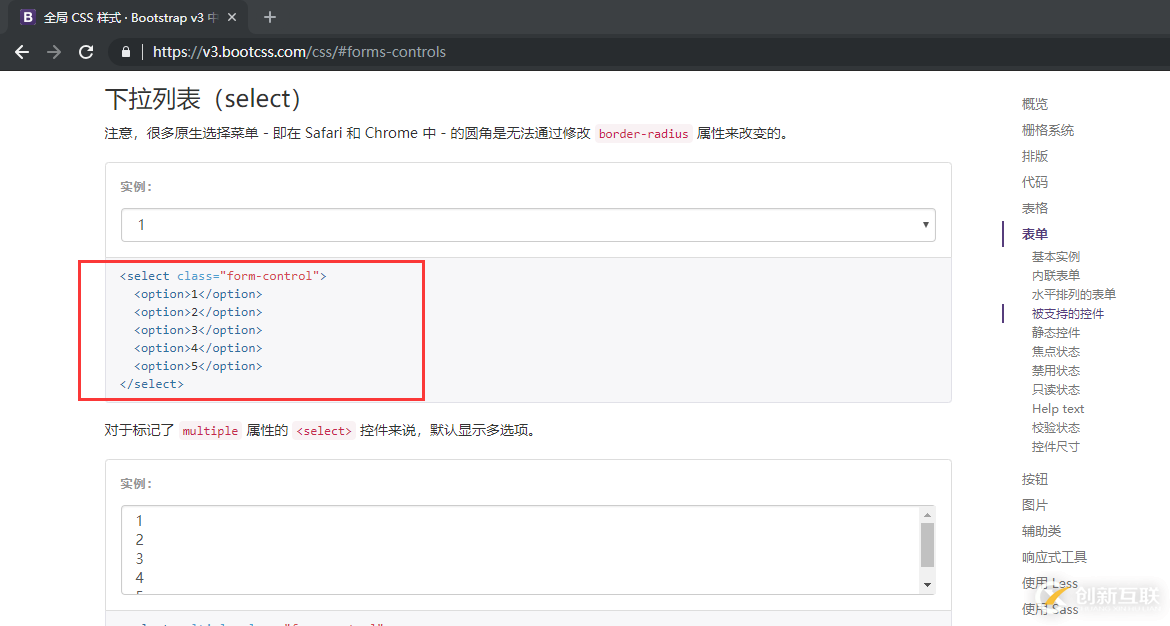The width and height of the screenshot is (1170, 626).
Task: Click the forward navigation arrow
Action: click(54, 52)
